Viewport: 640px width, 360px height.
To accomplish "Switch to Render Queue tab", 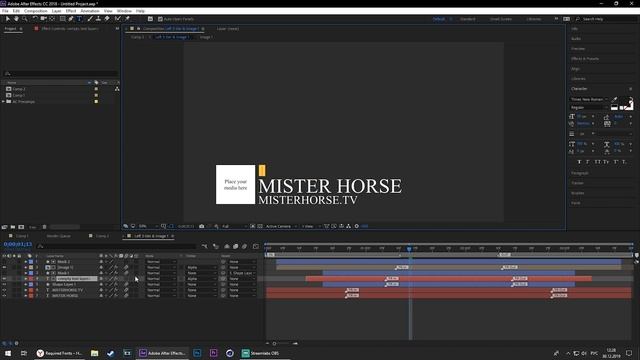I will pyautogui.click(x=59, y=236).
